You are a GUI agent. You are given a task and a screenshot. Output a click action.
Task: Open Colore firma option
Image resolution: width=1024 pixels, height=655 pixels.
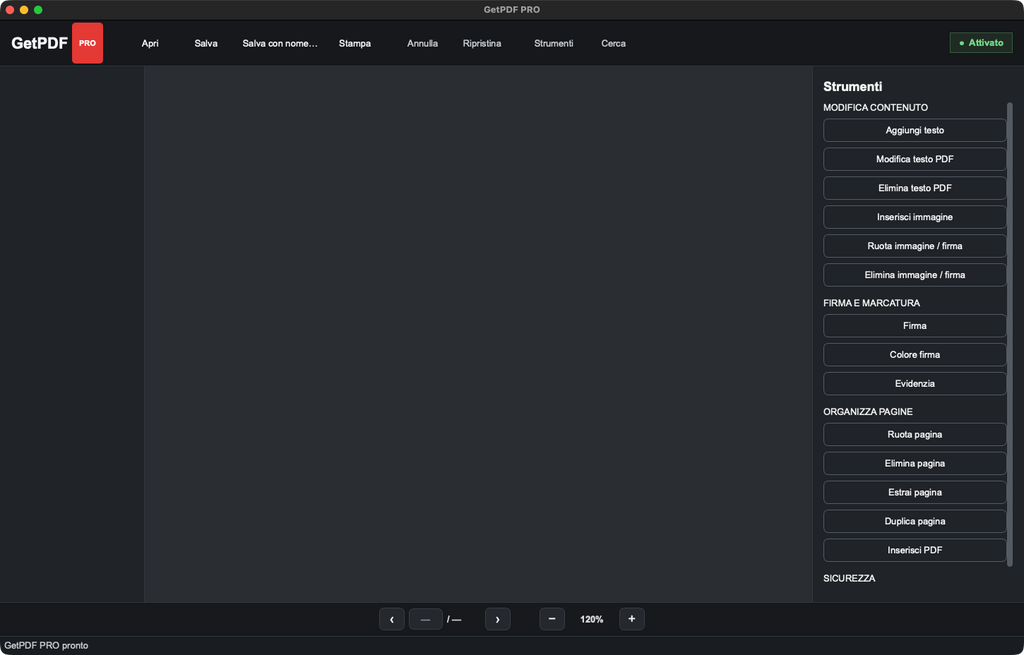coord(914,355)
